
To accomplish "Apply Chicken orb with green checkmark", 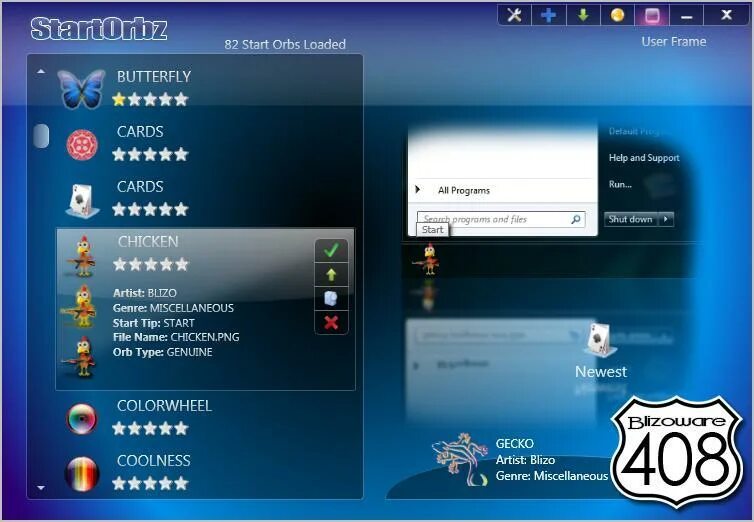I will click(331, 250).
